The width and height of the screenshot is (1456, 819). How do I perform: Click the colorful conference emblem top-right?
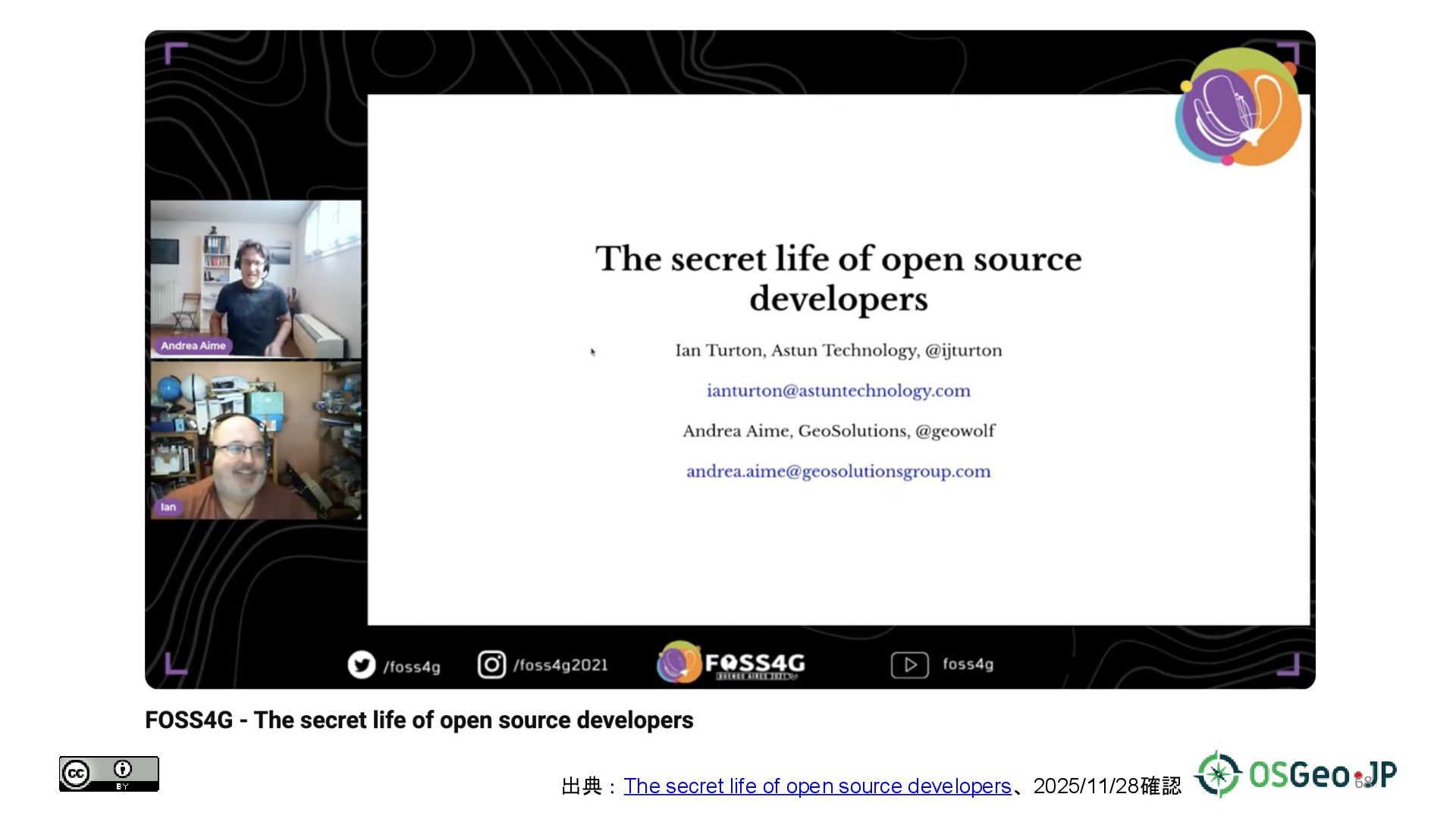(1238, 107)
